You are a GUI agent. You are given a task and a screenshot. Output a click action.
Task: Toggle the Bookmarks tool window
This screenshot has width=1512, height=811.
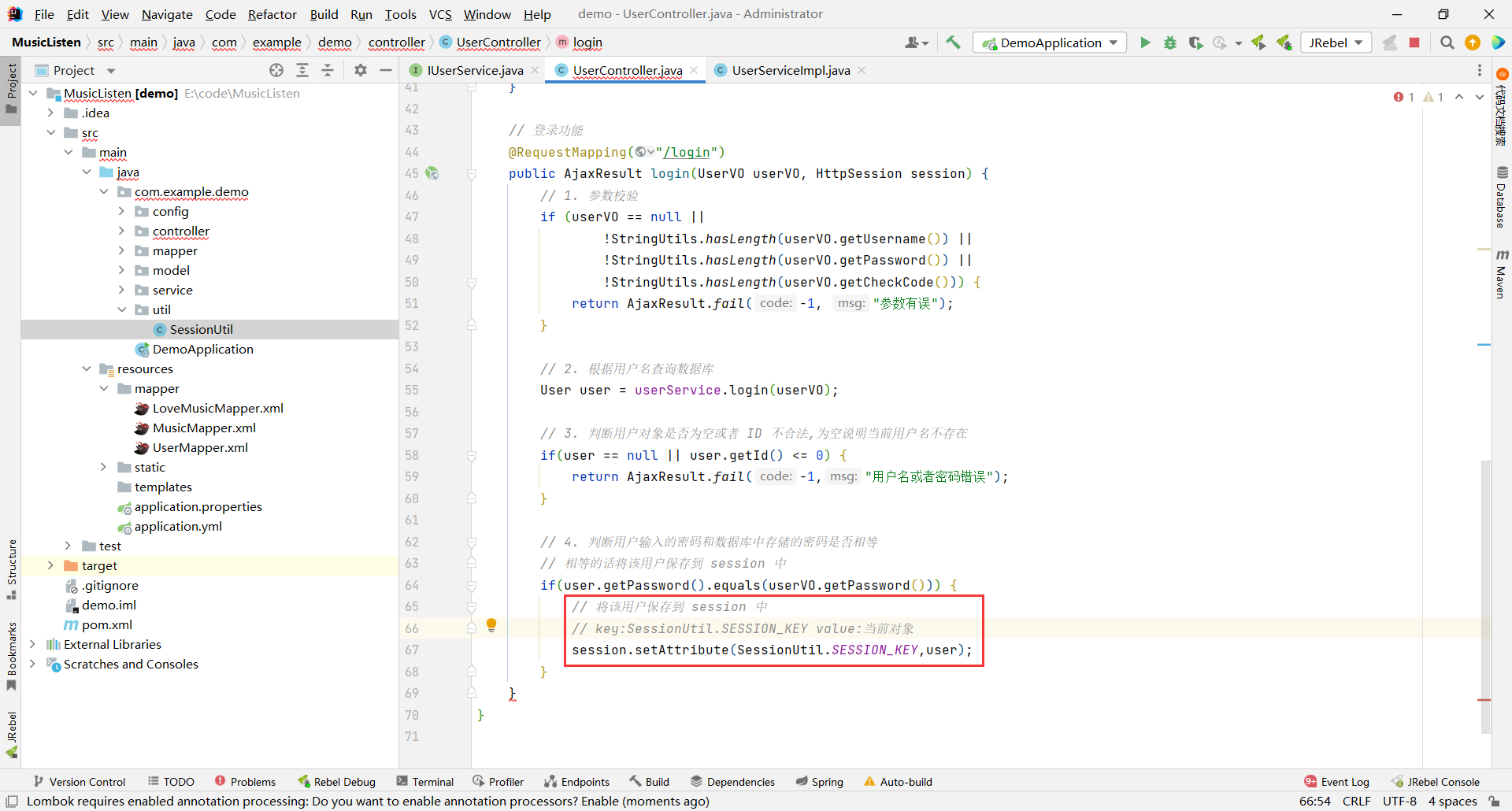tap(11, 655)
